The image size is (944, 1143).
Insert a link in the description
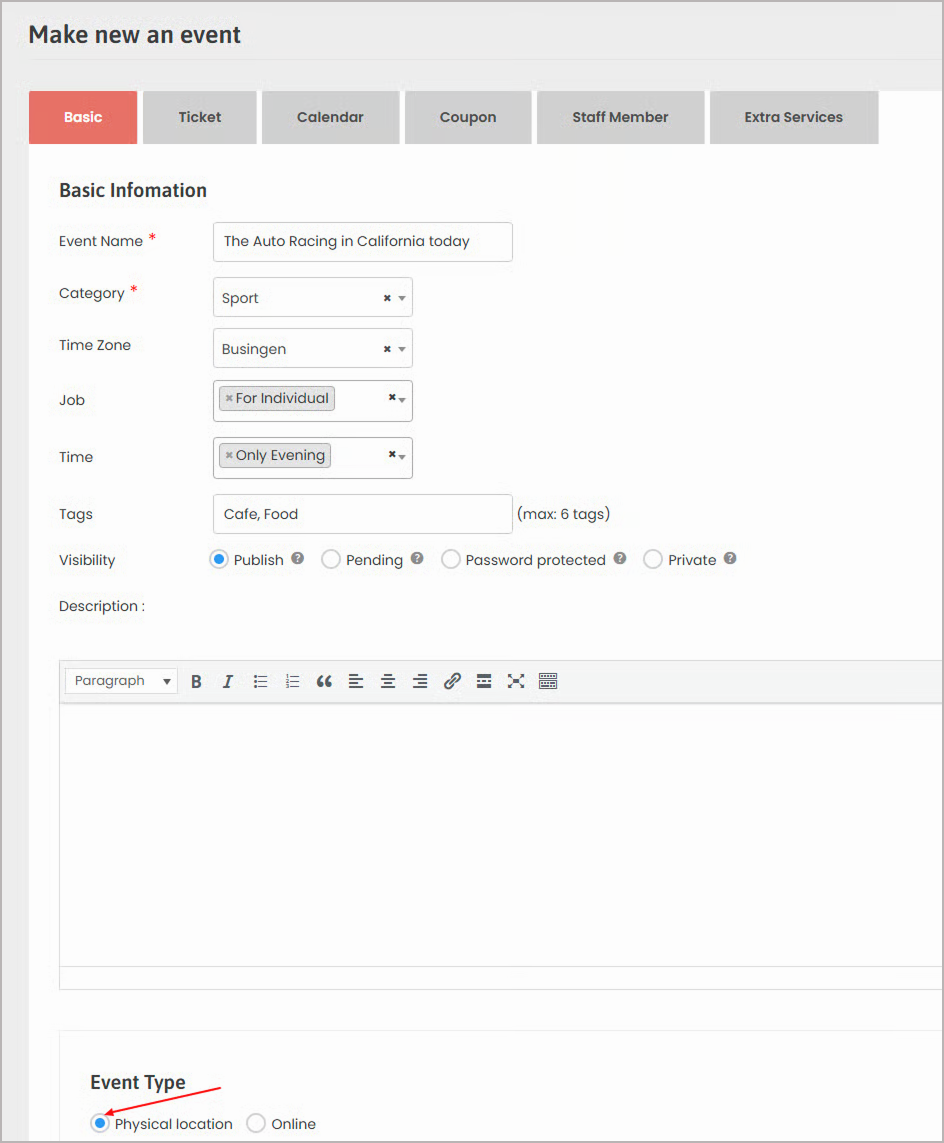point(452,681)
